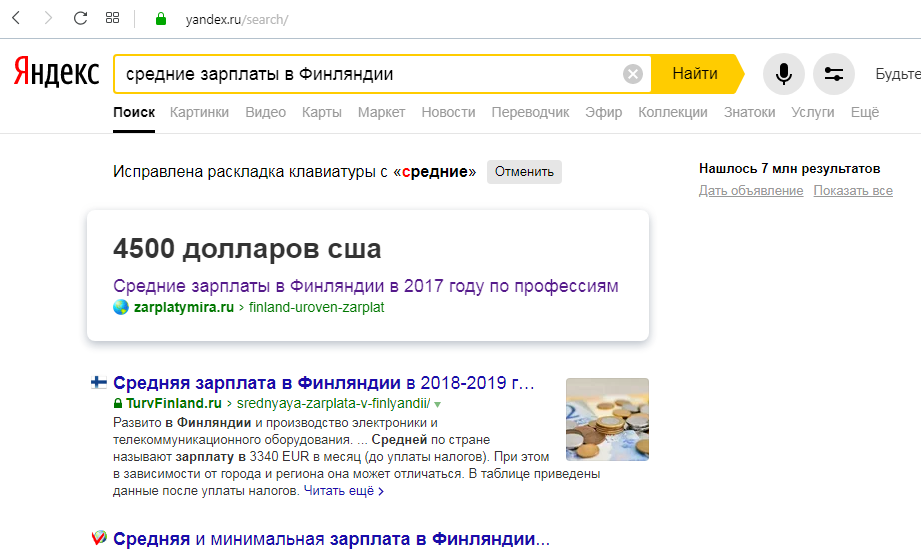Open the Карты tab
The image size is (921, 549).
point(322,112)
